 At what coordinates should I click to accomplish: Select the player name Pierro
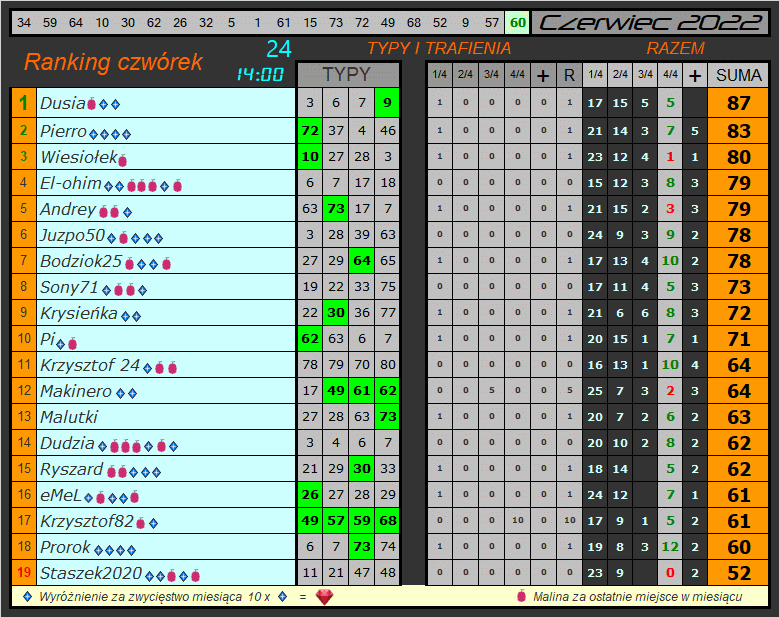[64, 131]
